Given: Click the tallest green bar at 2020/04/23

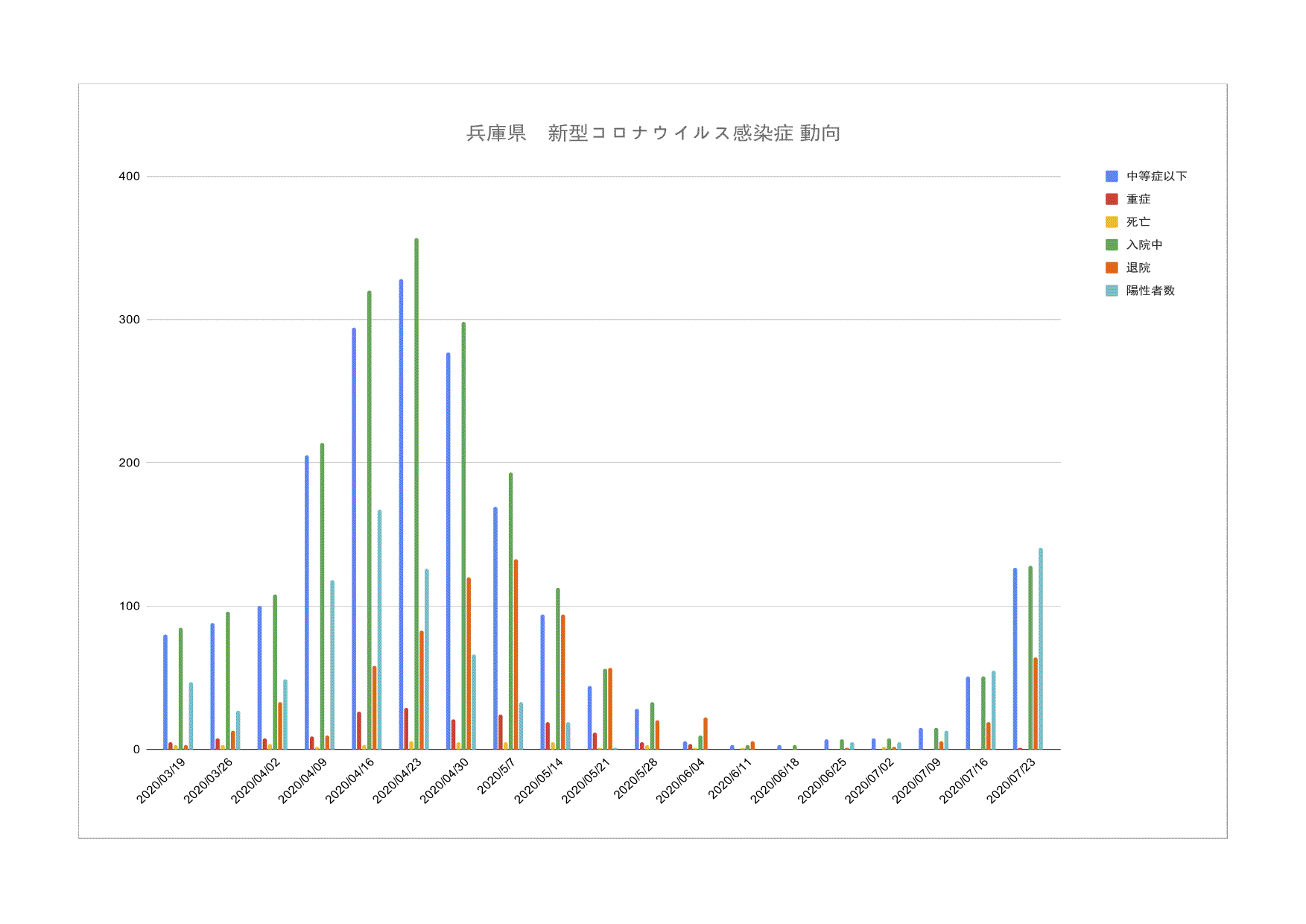Looking at the screenshot, I should click(416, 492).
